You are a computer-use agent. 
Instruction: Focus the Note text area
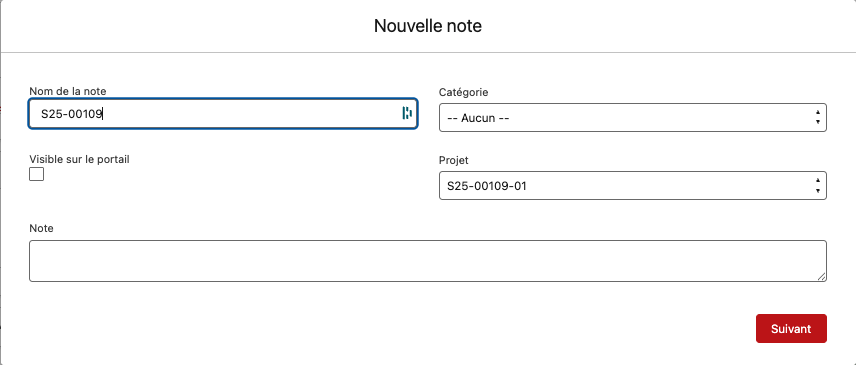coord(427,261)
